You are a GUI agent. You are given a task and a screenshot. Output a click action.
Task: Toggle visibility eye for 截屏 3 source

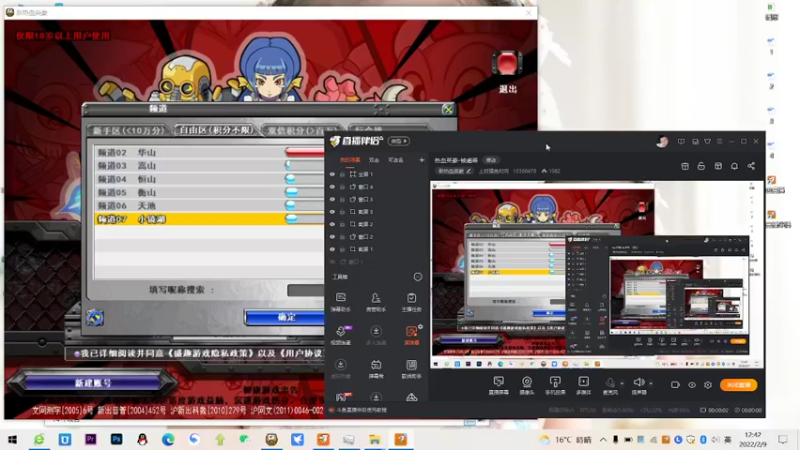[x=332, y=212]
